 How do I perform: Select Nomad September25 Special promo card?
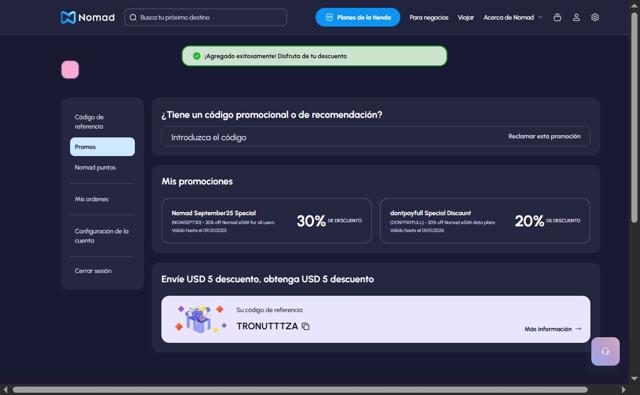click(266, 221)
